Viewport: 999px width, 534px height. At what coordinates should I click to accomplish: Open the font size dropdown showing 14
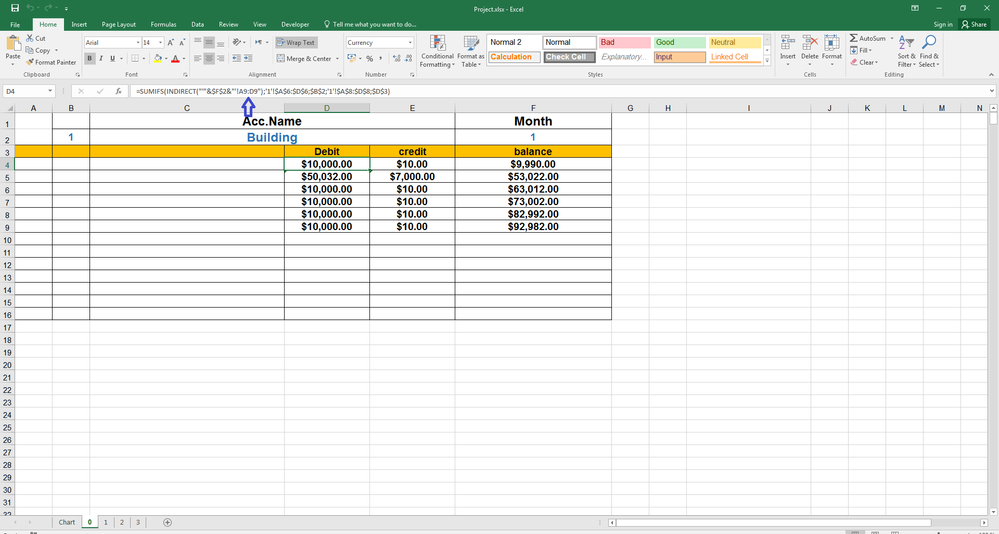(160, 43)
